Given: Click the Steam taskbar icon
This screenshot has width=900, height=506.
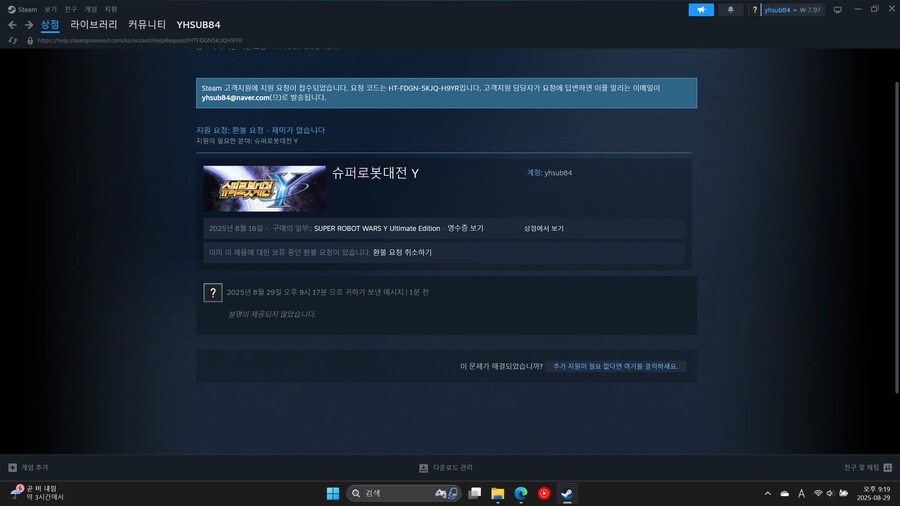Looking at the screenshot, I should tap(567, 493).
